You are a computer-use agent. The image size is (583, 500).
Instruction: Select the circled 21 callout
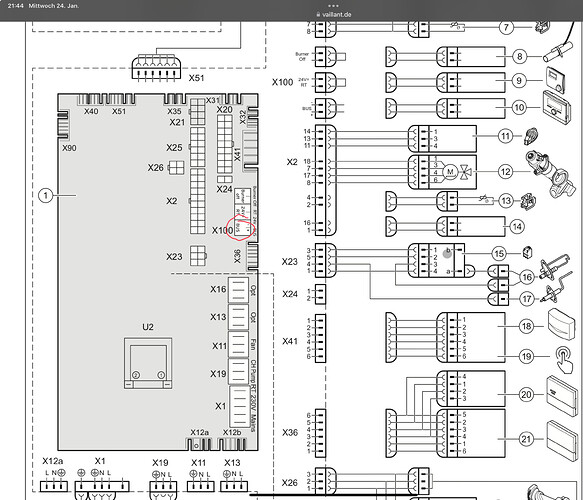click(526, 439)
